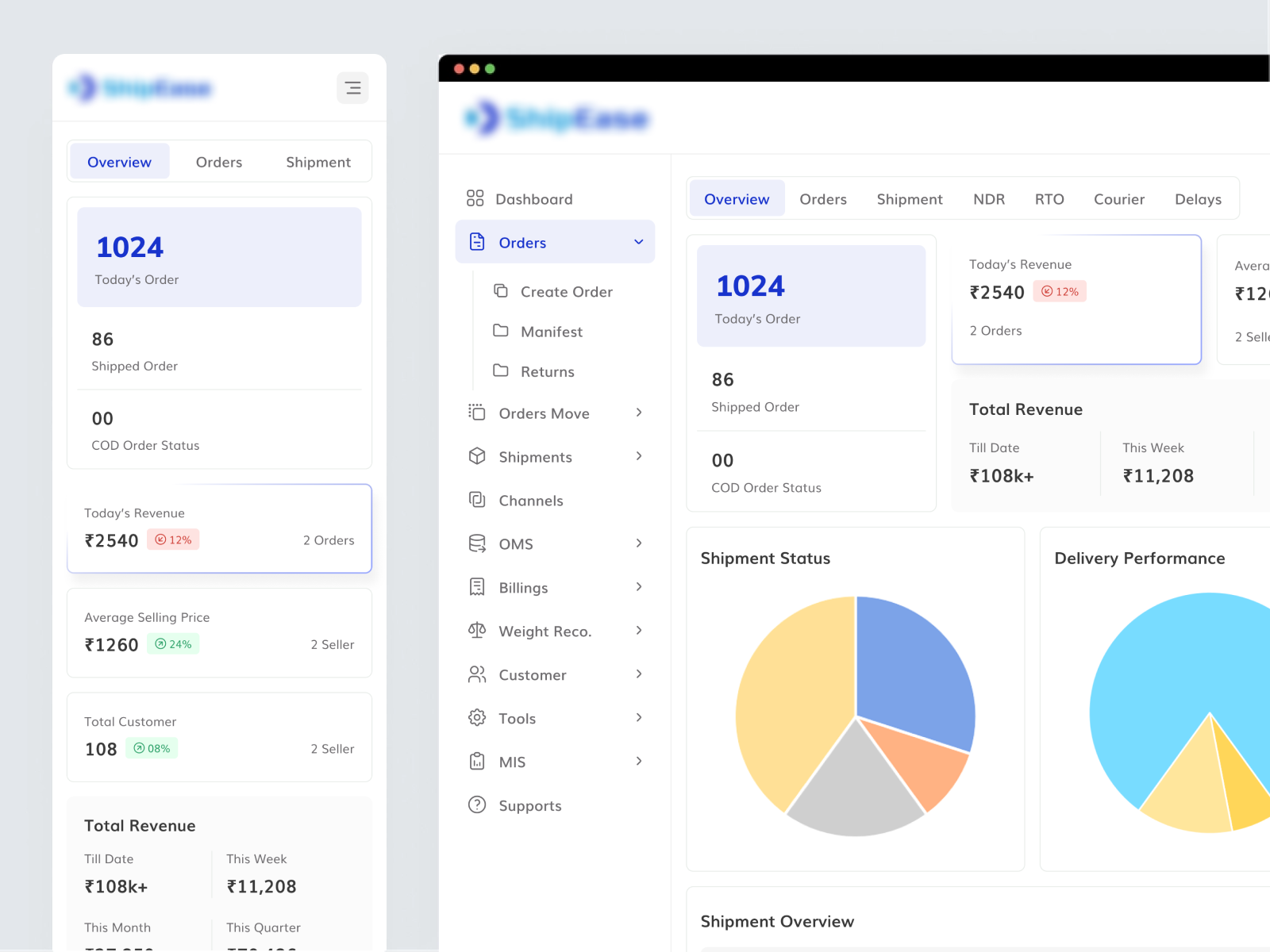Screen dimensions: 1270x952
Task: Select the Manifest menu entry
Action: pyautogui.click(x=551, y=332)
